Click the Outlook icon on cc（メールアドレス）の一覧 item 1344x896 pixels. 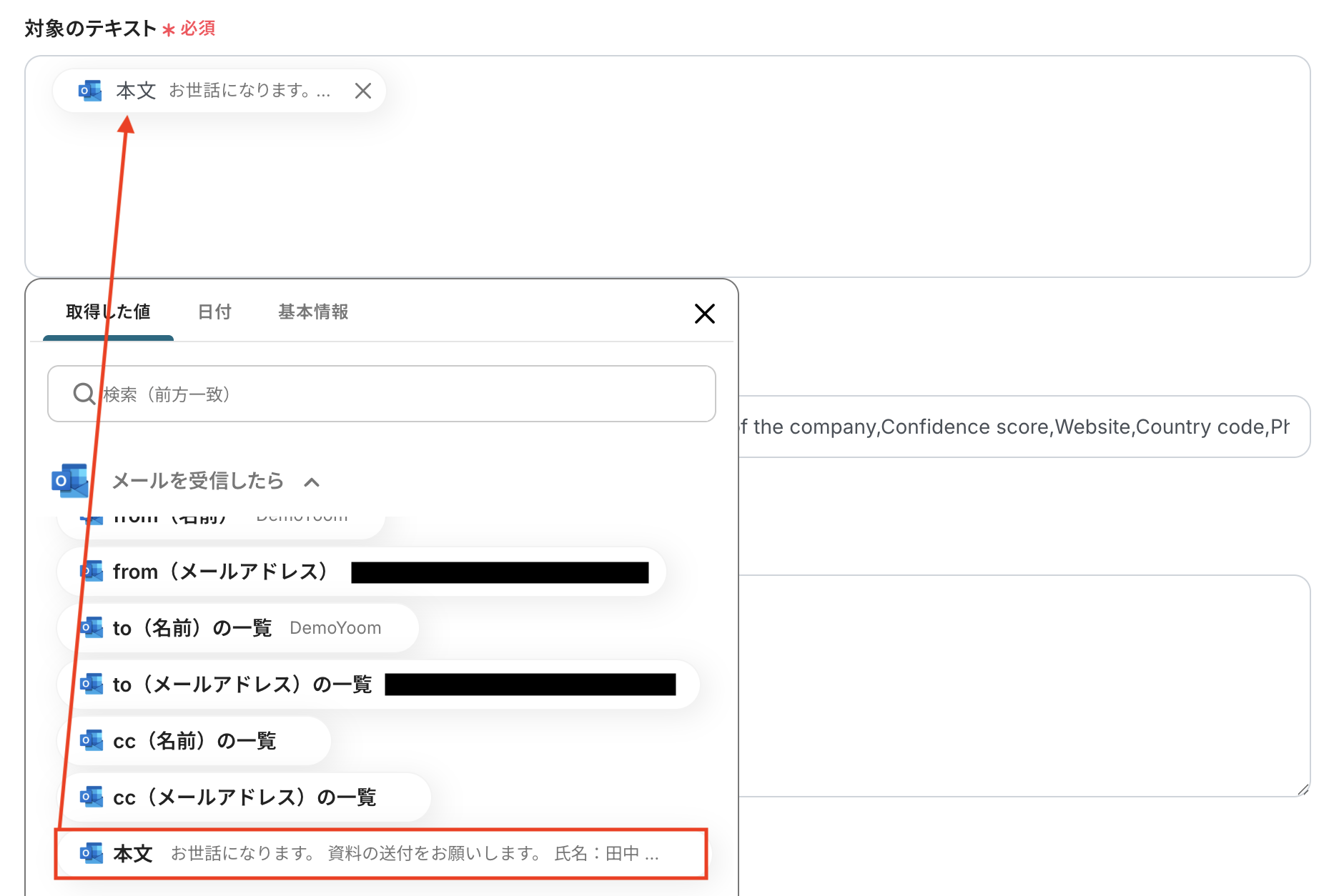(92, 797)
